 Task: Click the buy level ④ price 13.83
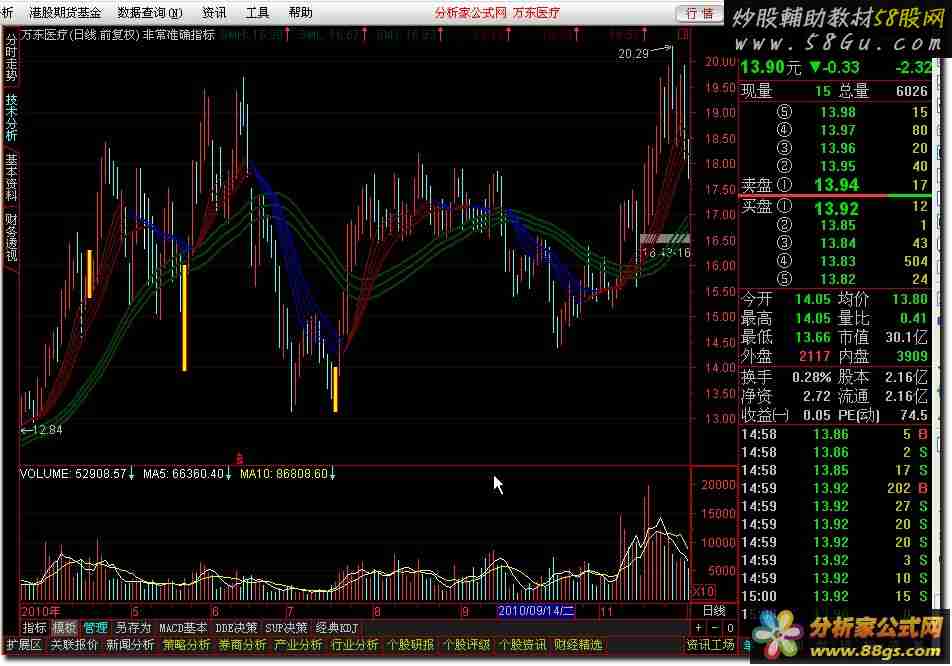[837, 261]
